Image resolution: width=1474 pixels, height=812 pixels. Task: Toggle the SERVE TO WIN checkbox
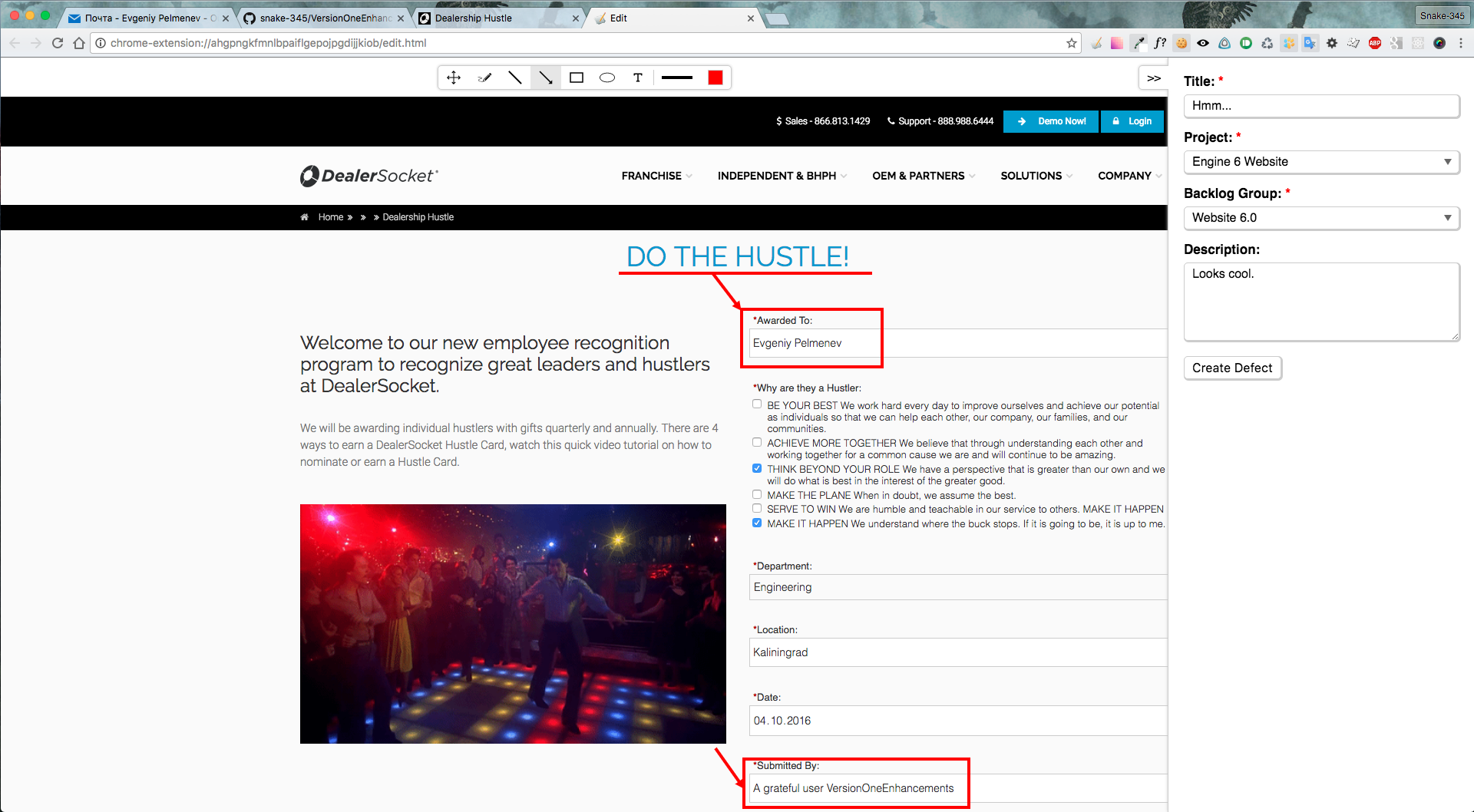(x=757, y=508)
